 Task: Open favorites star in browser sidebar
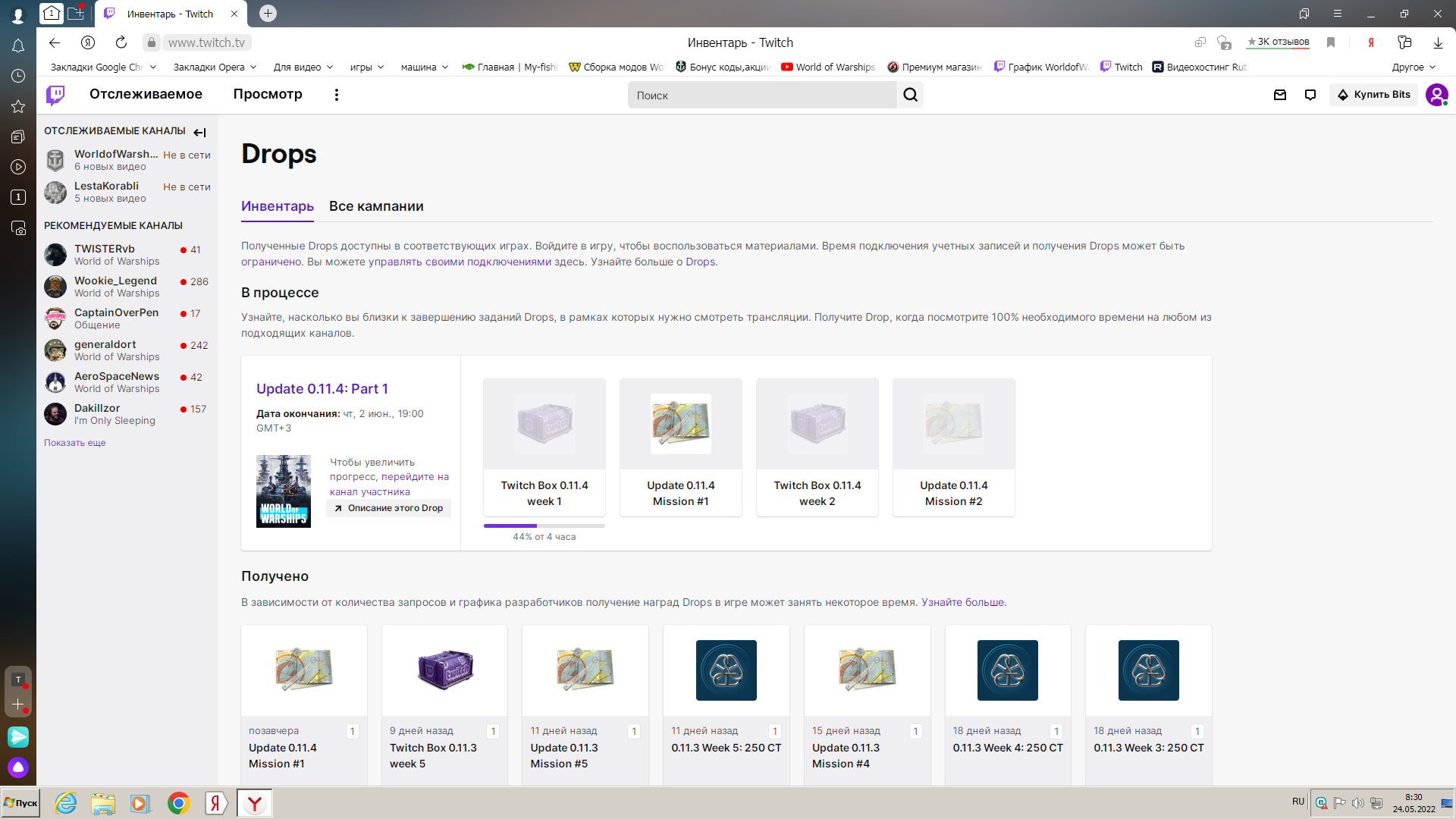click(18, 106)
